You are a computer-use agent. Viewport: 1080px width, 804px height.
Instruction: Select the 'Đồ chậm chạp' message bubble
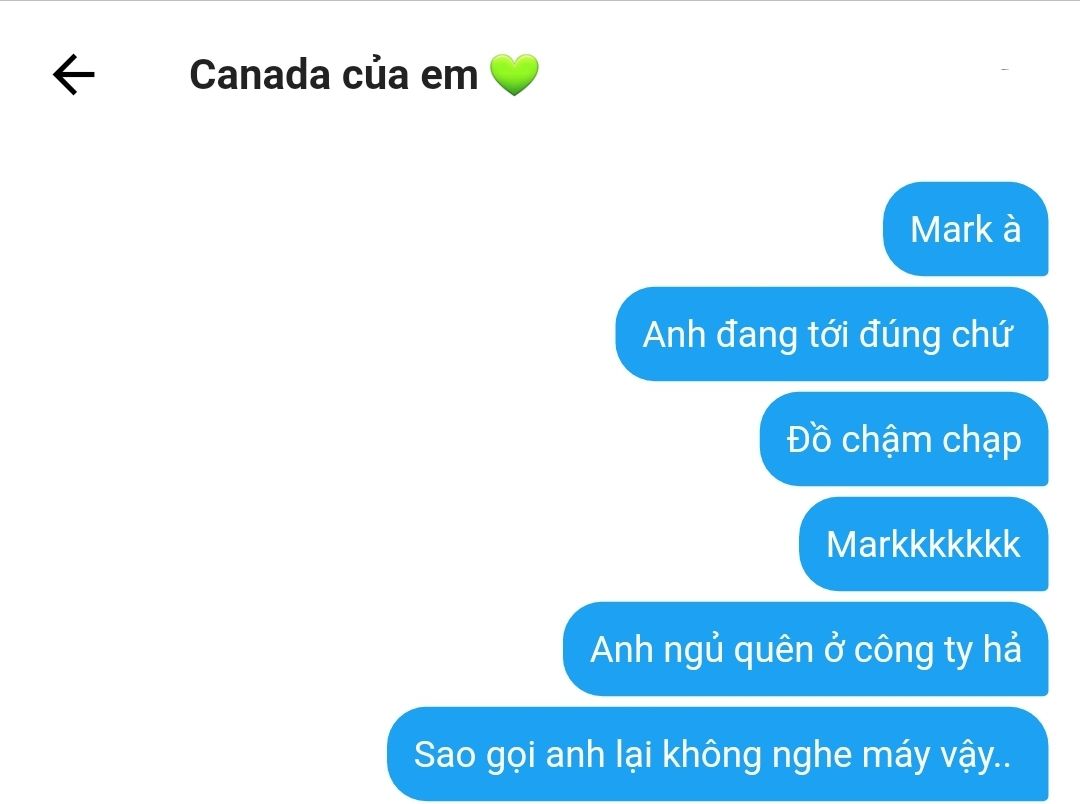tap(904, 439)
